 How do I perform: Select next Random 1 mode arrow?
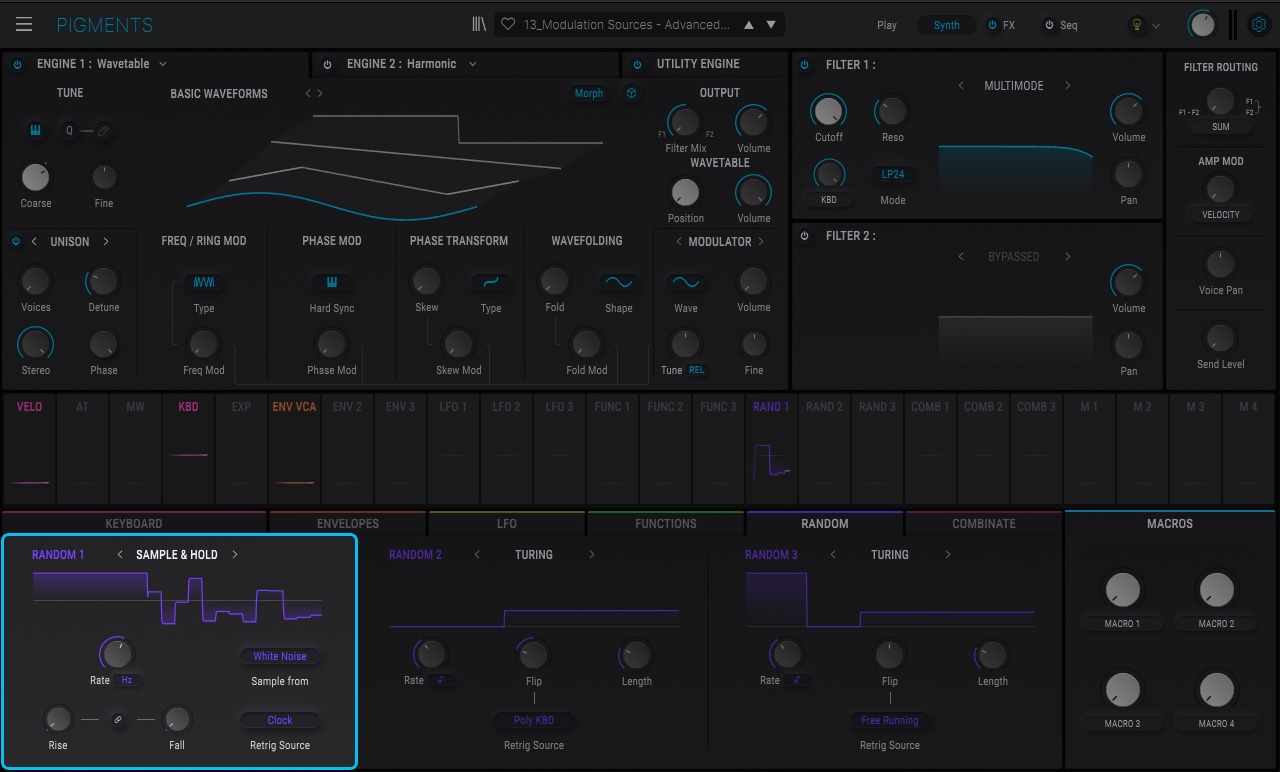tap(235, 555)
